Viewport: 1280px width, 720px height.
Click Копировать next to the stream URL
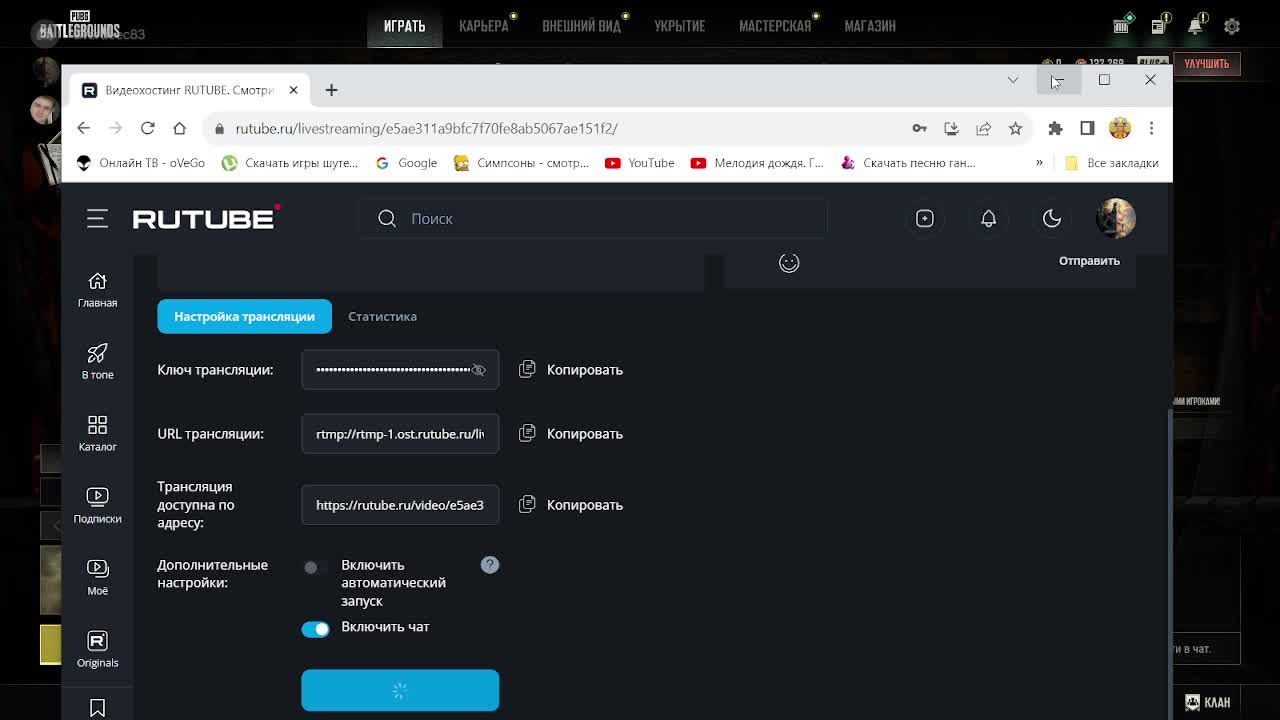(x=585, y=434)
